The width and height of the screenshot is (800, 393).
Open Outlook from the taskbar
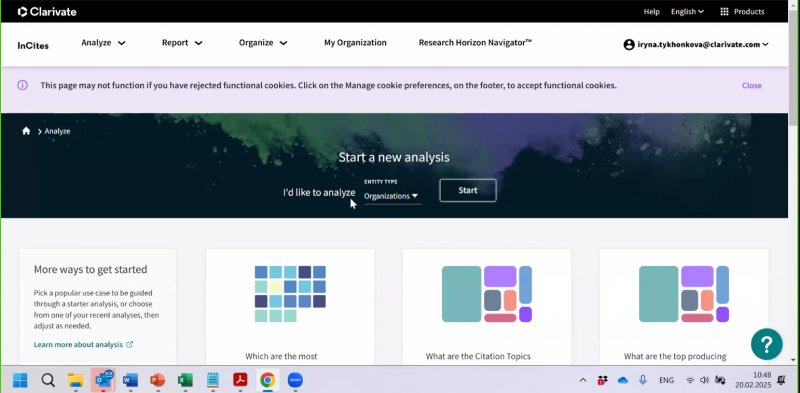click(104, 380)
